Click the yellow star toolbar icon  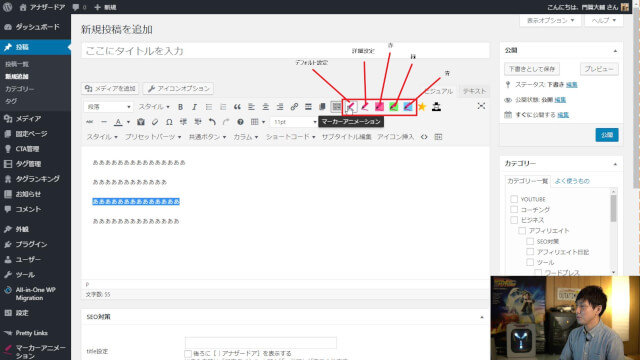pyautogui.click(x=422, y=107)
